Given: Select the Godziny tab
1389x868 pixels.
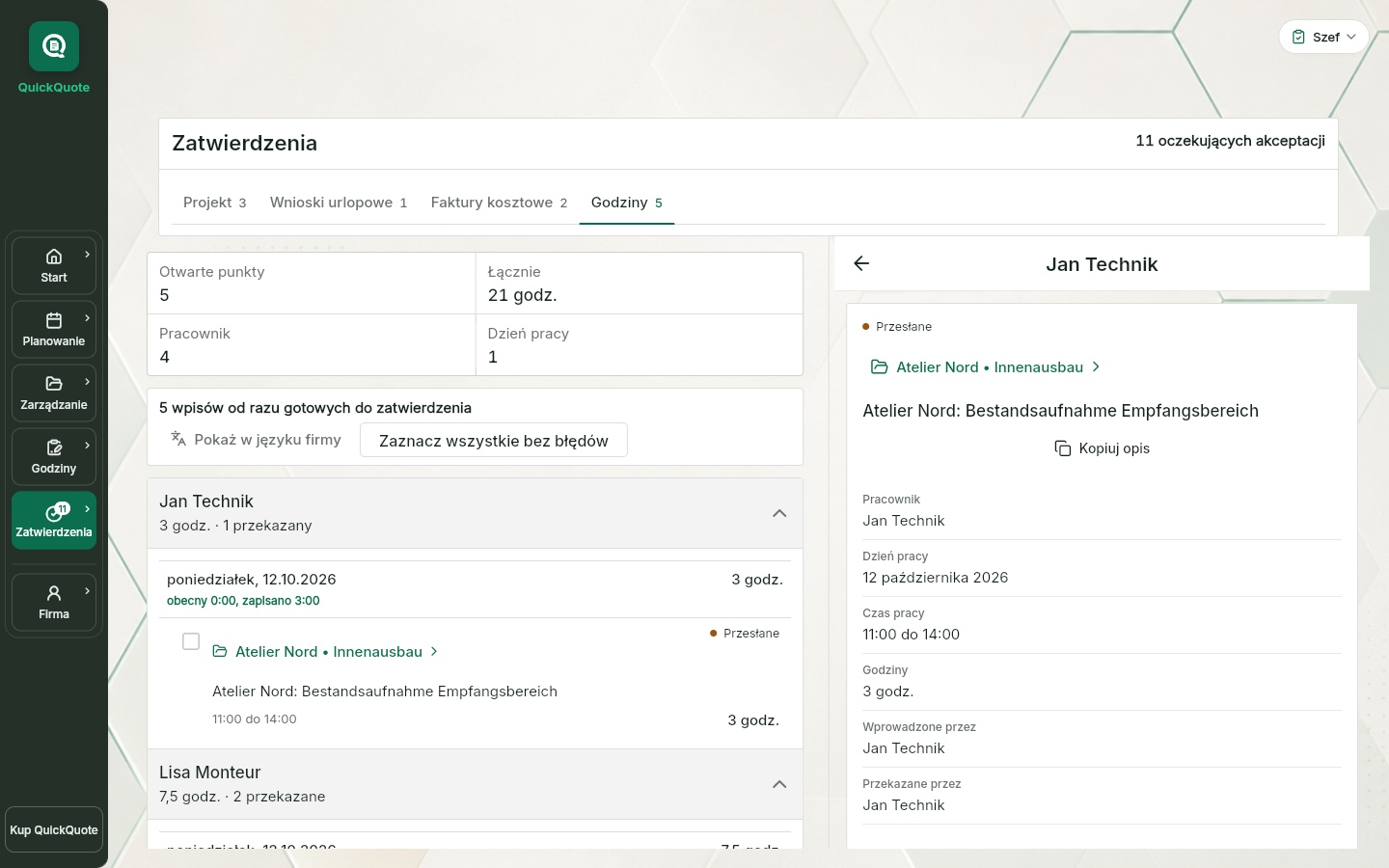Looking at the screenshot, I should point(627,203).
